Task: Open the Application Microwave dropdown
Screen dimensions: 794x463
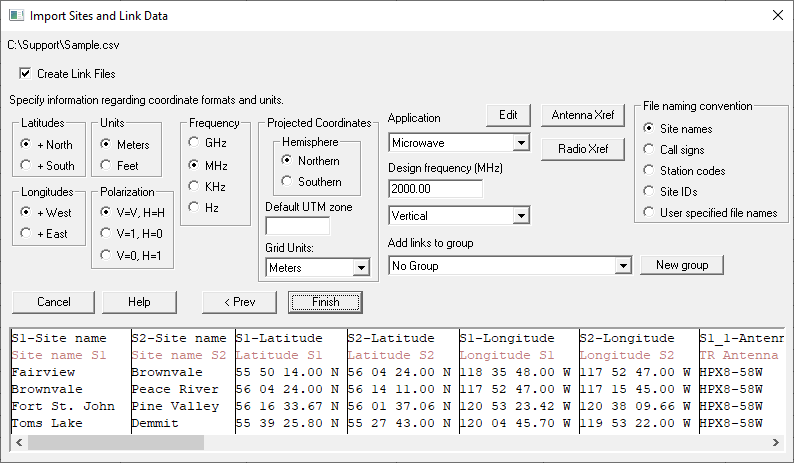Action: (518, 143)
